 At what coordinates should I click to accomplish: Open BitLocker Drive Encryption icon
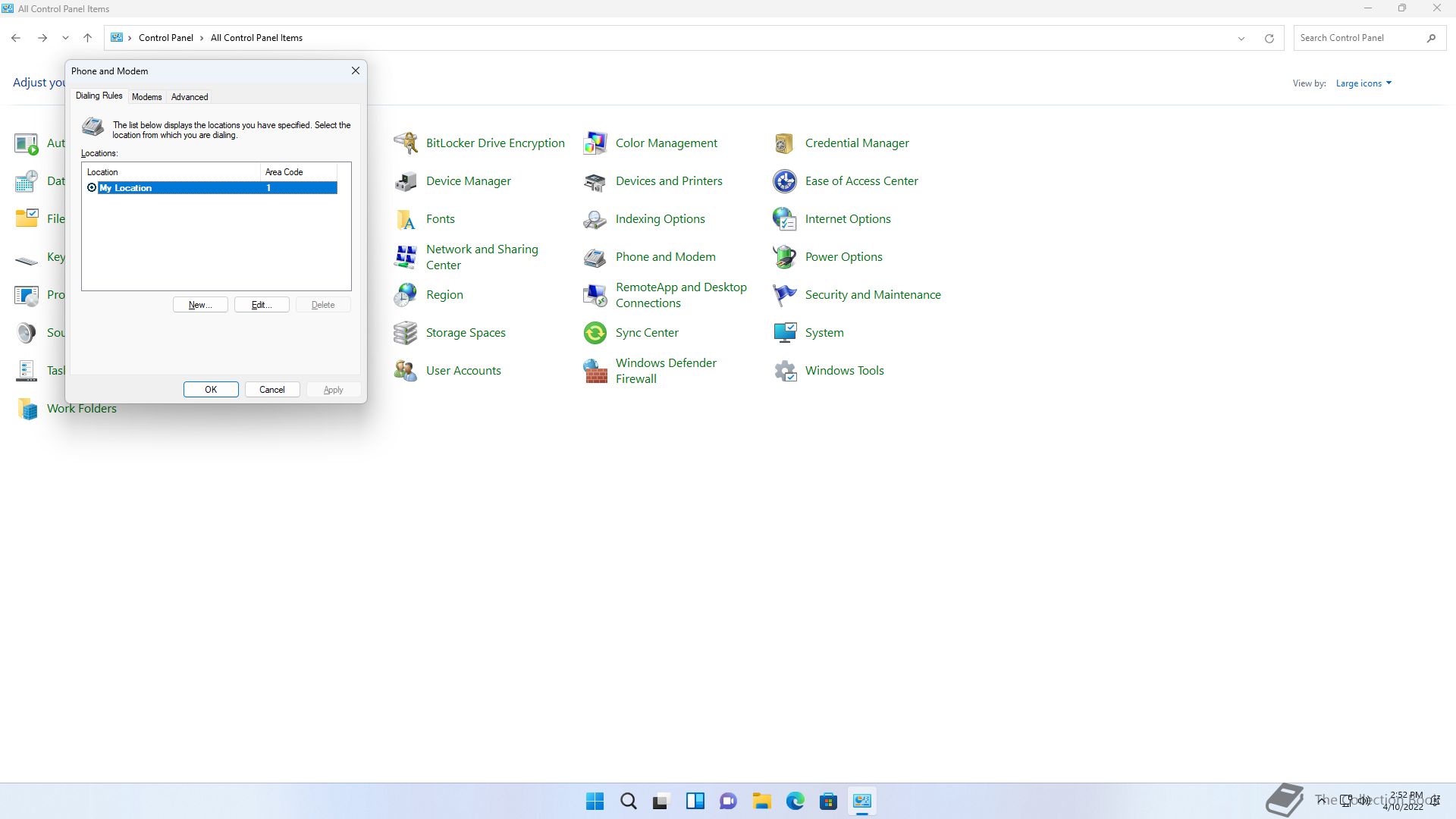pyautogui.click(x=406, y=143)
